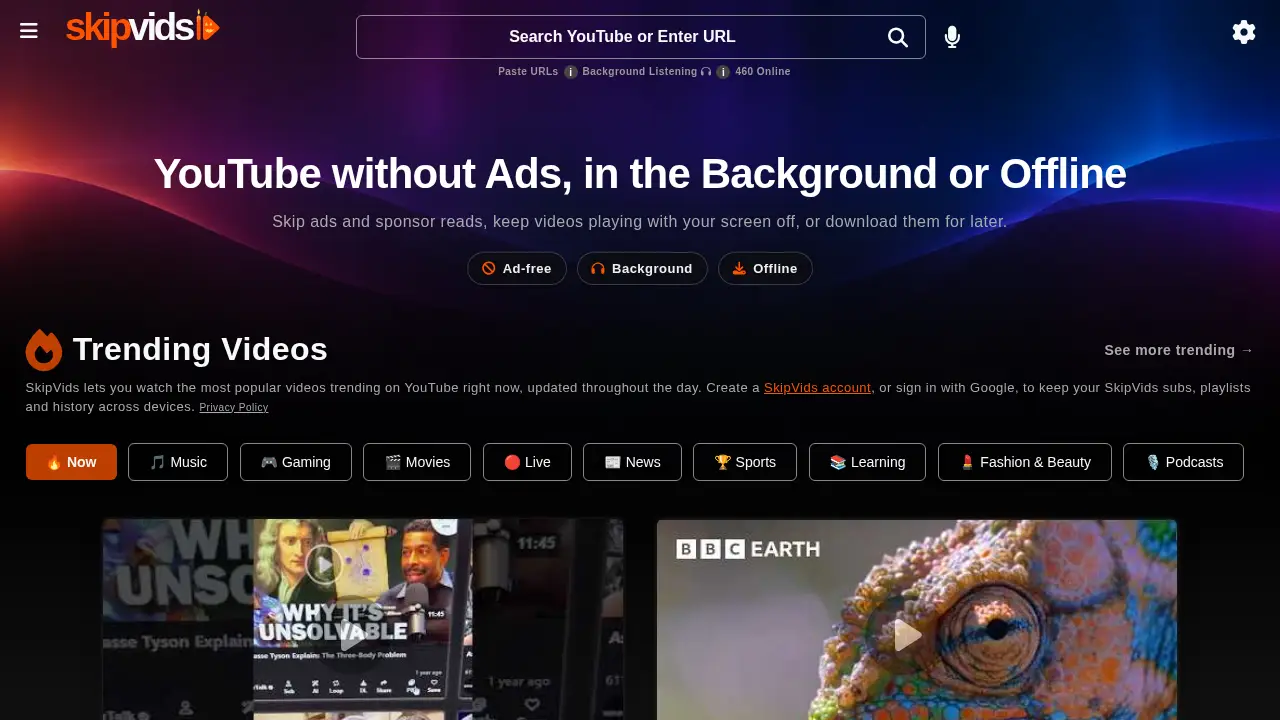Play the BBC Earth chameleon video

[x=908, y=635]
